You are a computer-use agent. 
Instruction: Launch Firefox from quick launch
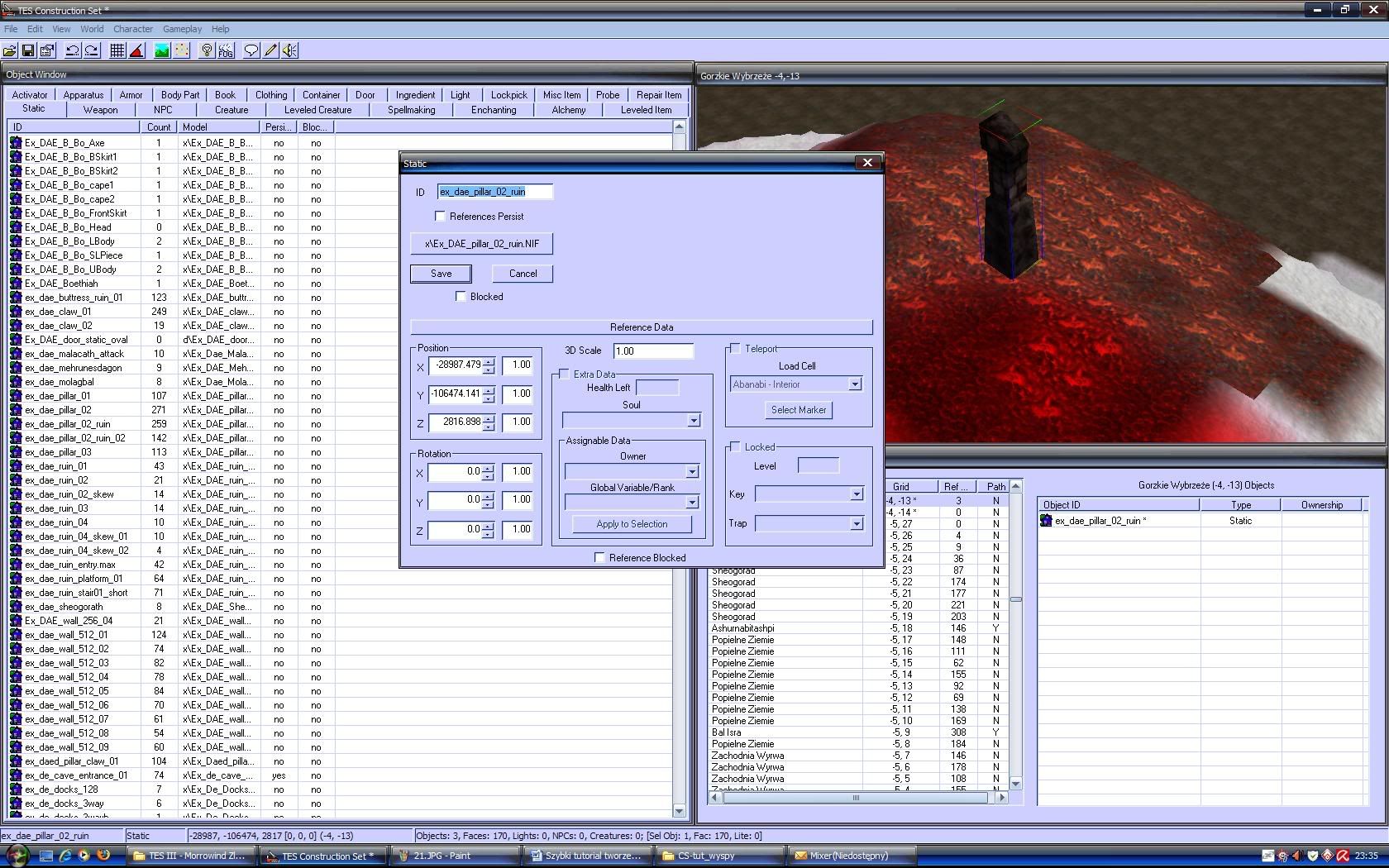[103, 856]
